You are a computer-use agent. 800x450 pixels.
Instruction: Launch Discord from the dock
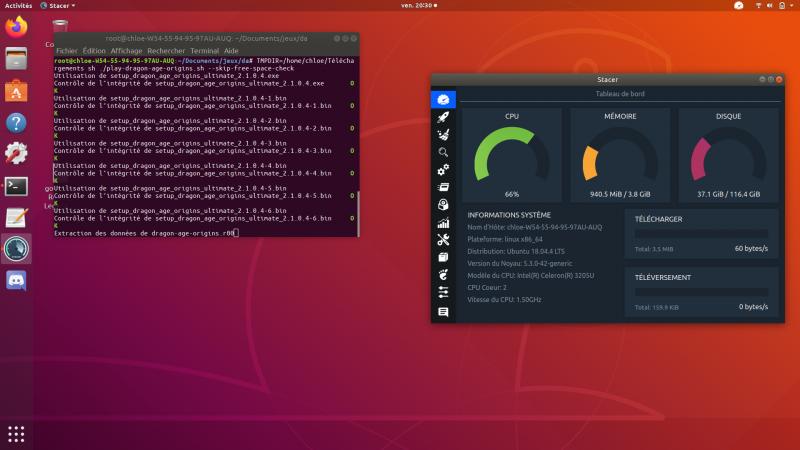[16, 281]
